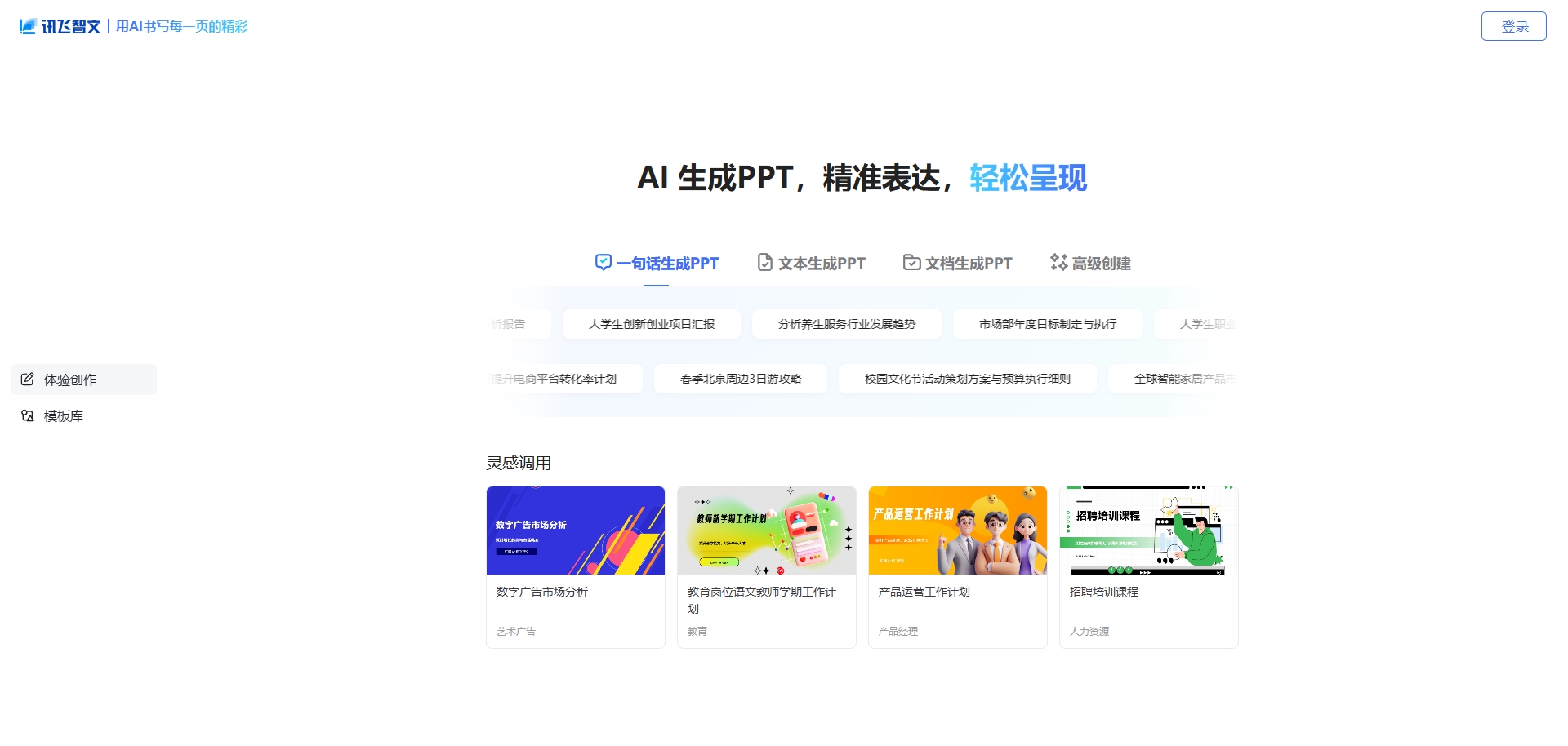The width and height of the screenshot is (1568, 746).
Task: Click the 登录 button
Action: click(x=1513, y=25)
